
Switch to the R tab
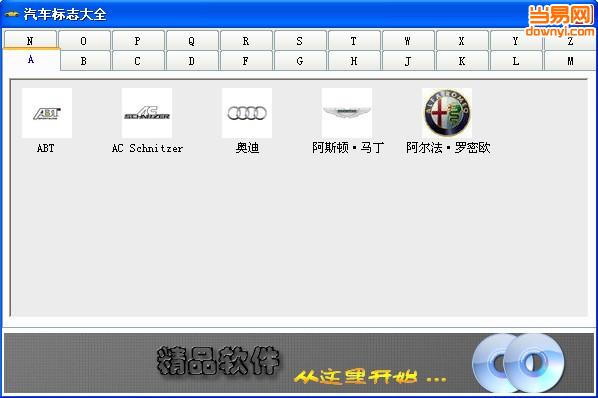(x=246, y=40)
